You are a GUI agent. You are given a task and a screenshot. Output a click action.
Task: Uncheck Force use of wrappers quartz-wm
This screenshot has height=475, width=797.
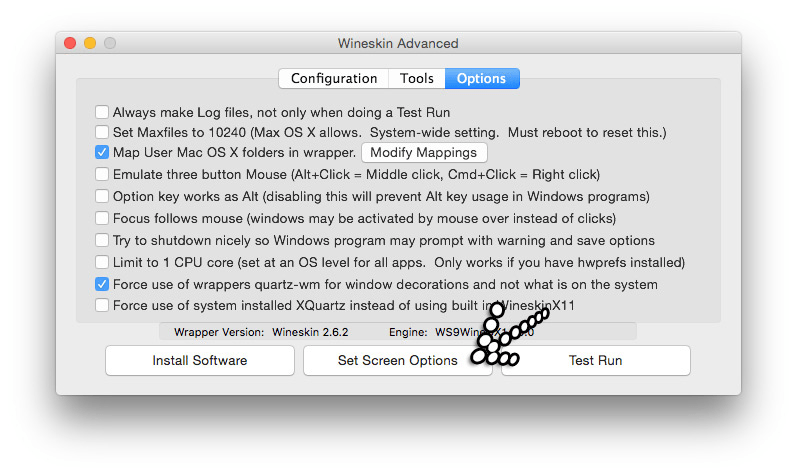[102, 284]
